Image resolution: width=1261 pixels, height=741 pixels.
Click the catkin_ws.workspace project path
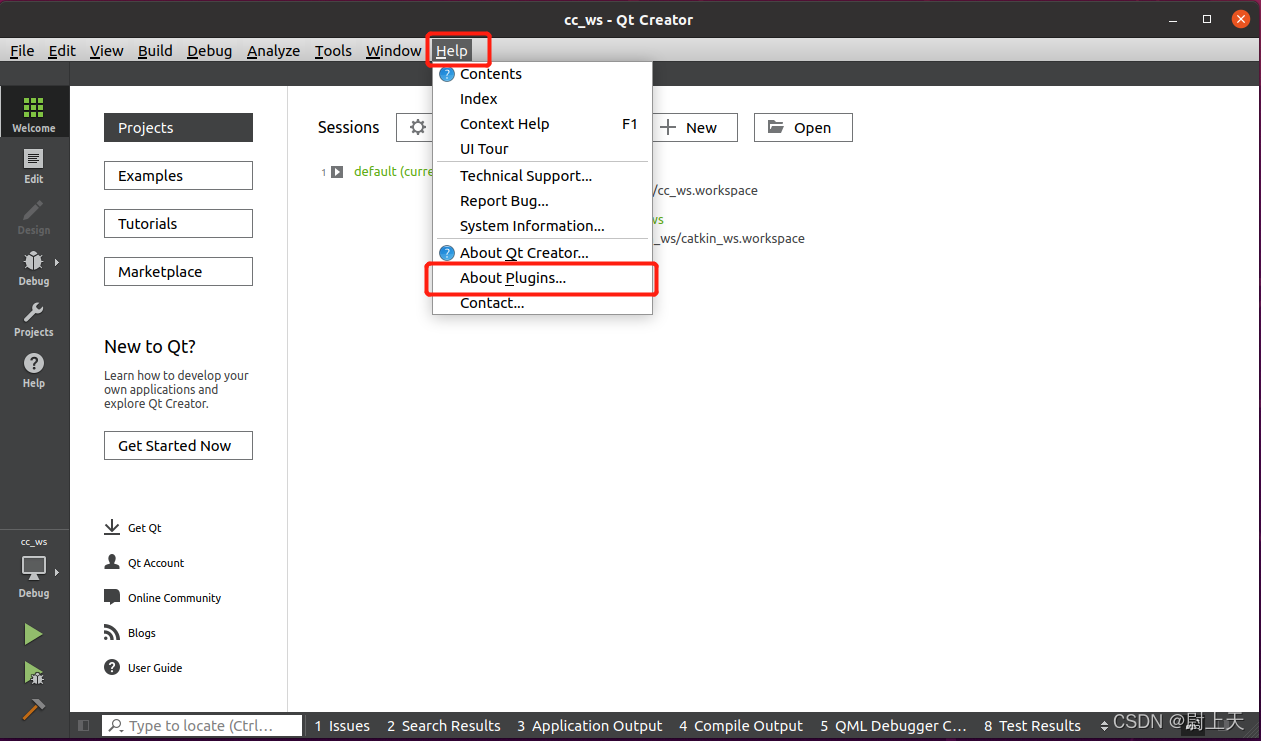[728, 238]
